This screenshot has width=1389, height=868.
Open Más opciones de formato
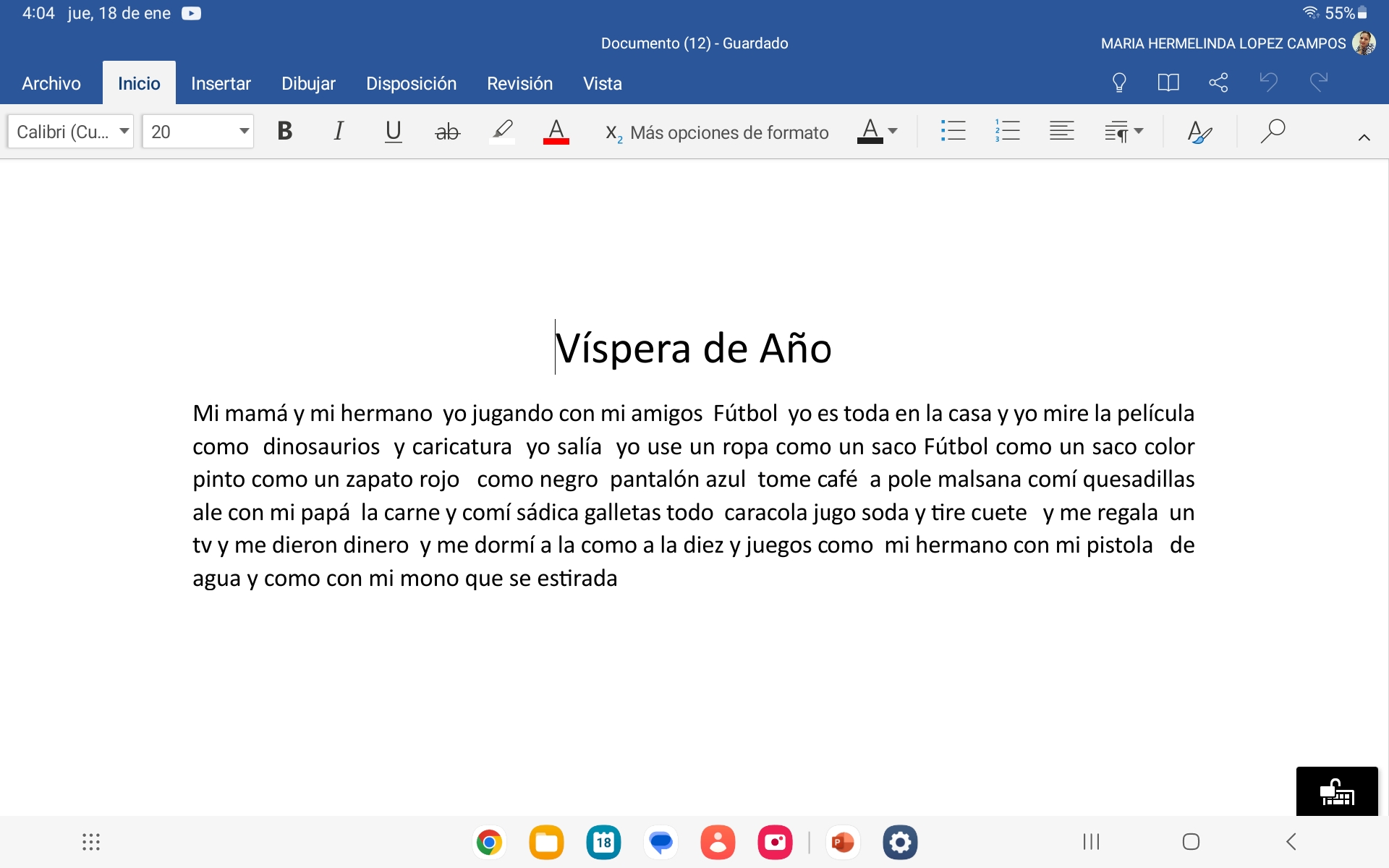tap(728, 132)
